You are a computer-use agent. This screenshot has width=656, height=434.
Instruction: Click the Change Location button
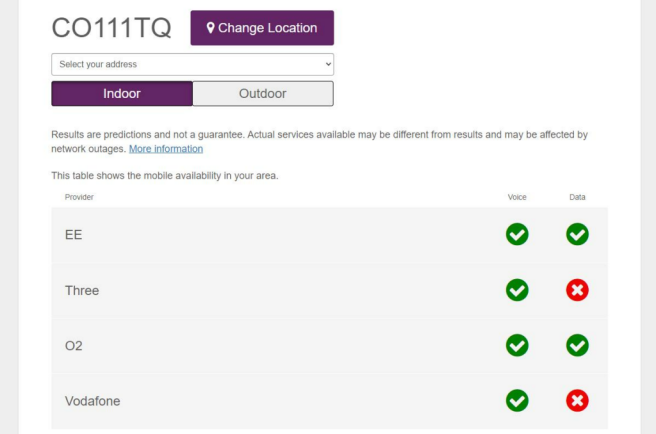point(262,28)
